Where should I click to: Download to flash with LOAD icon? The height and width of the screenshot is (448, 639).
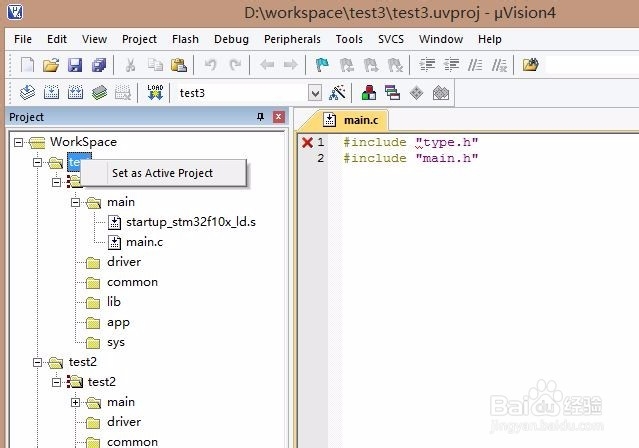tap(155, 93)
